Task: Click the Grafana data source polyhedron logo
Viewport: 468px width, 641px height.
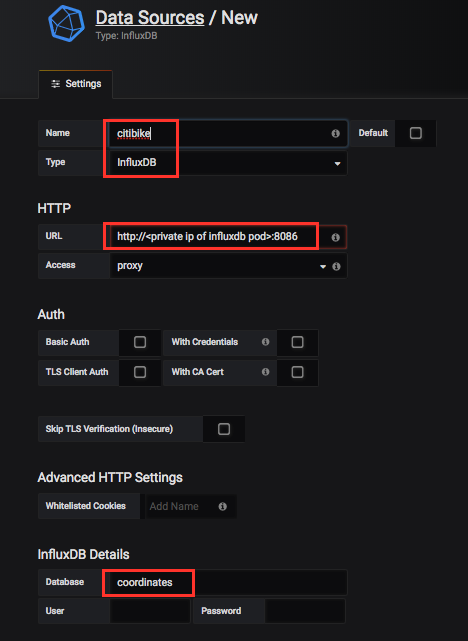Action: tap(66, 23)
